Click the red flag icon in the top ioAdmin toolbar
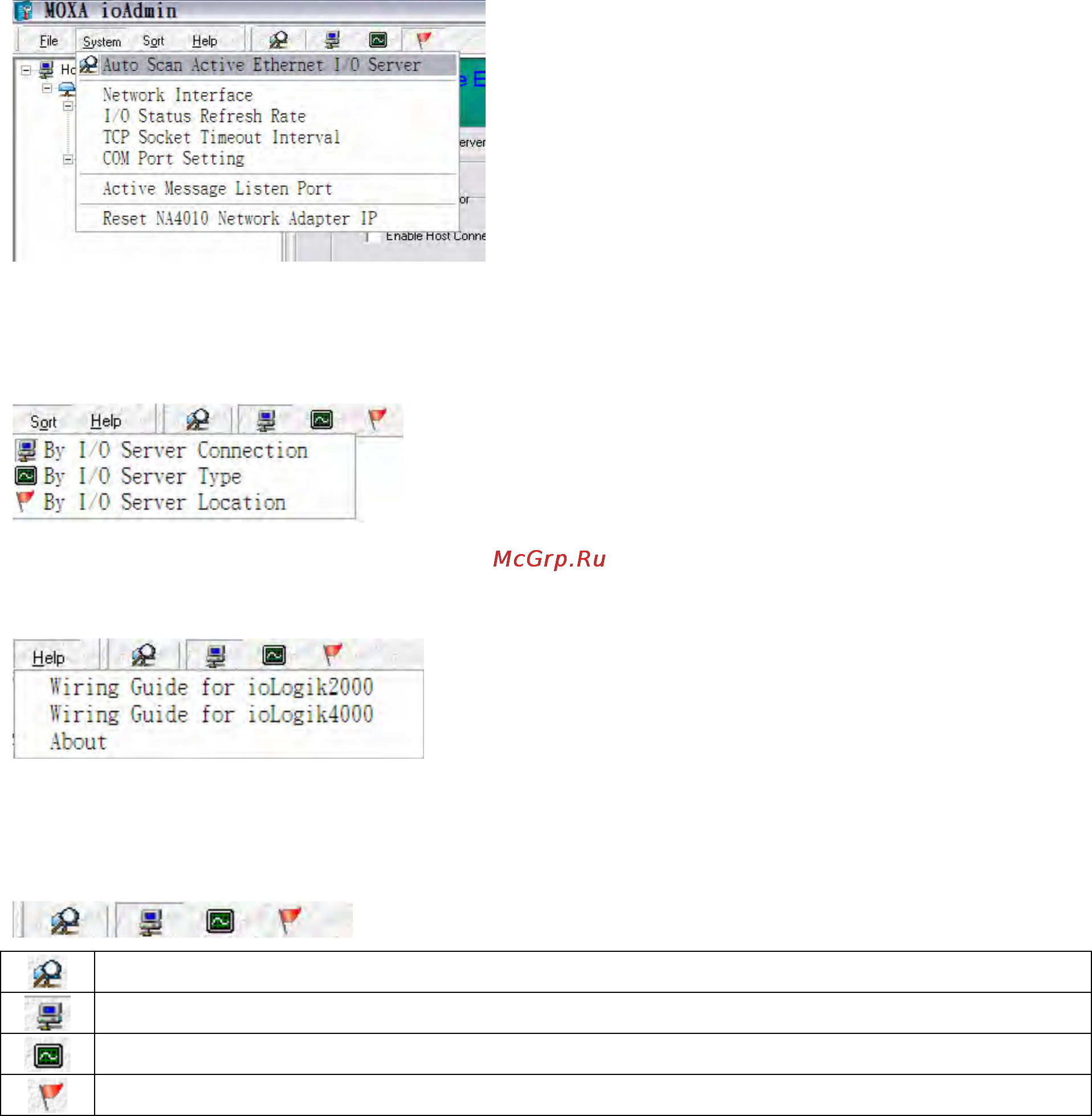1092x1116 pixels. tap(424, 39)
